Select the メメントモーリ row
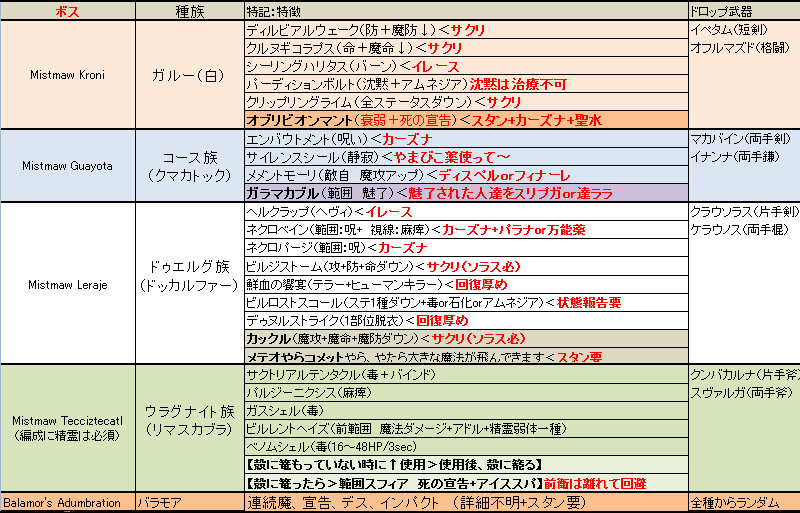 tap(466, 175)
